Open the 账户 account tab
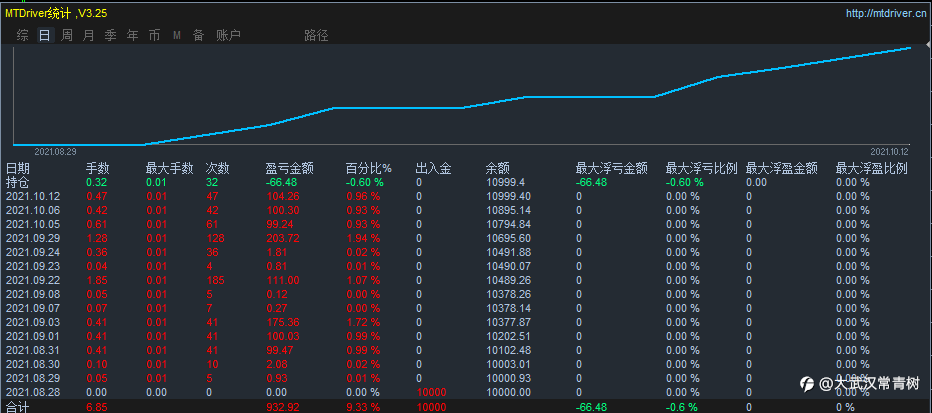Image resolution: width=932 pixels, height=413 pixels. click(228, 36)
